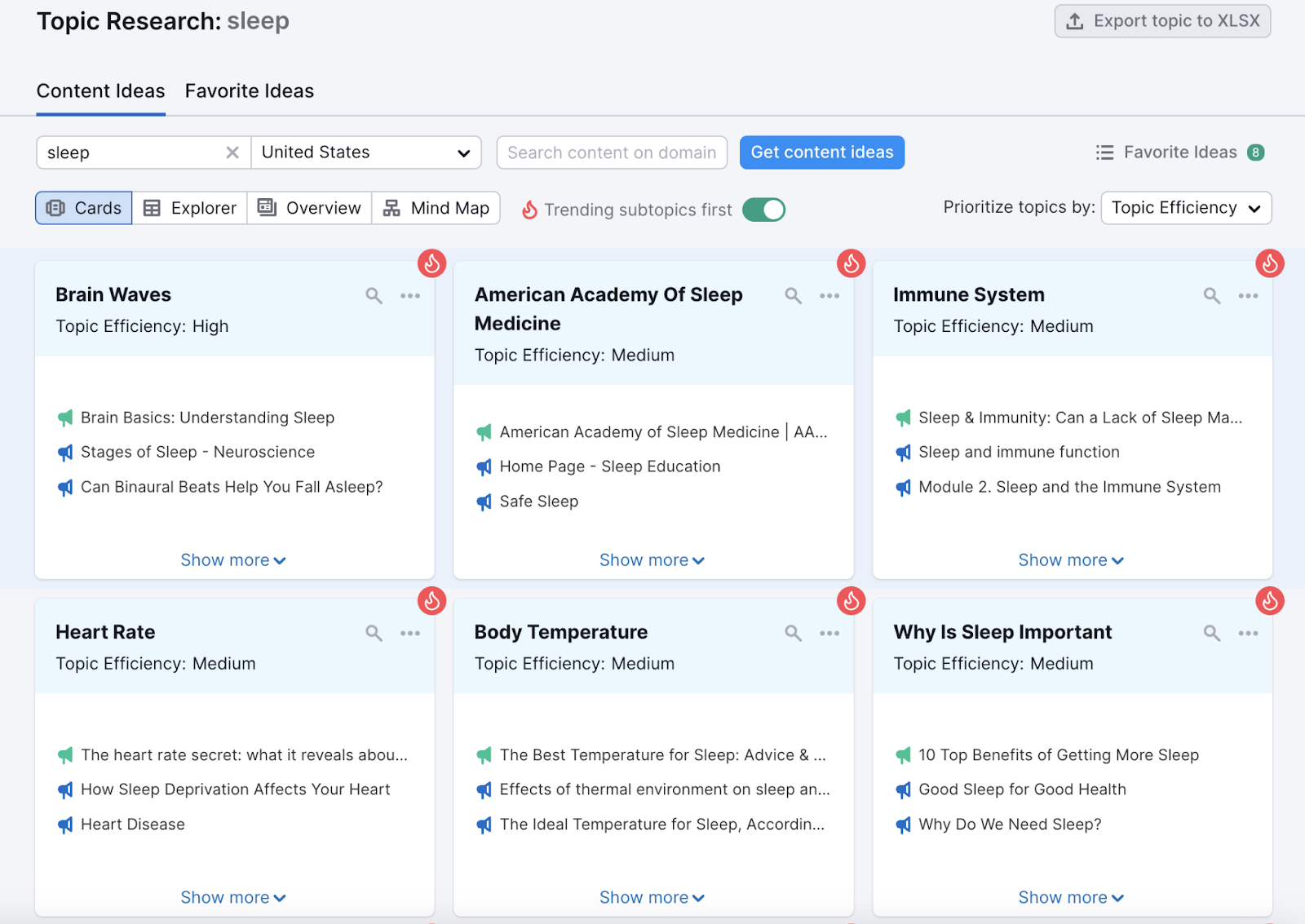Select the Content Ideas tab
The height and width of the screenshot is (924, 1305).
point(100,91)
